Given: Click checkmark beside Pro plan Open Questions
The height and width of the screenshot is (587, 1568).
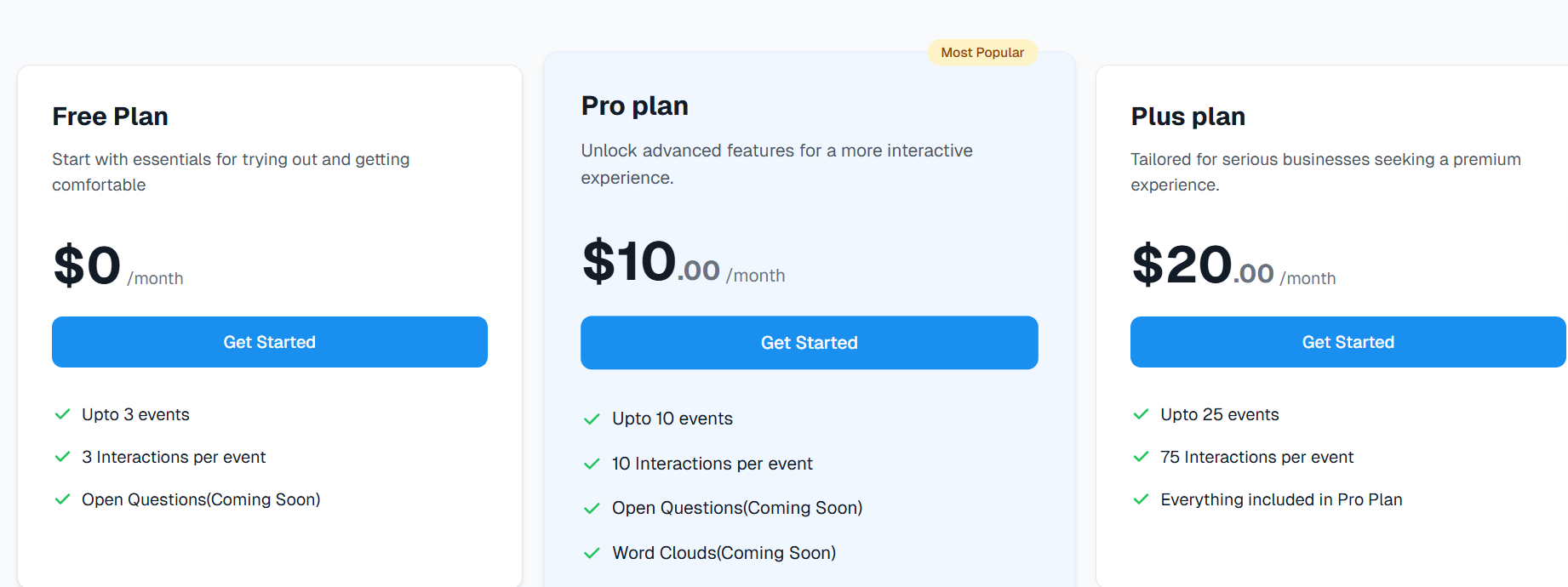Looking at the screenshot, I should [x=592, y=508].
